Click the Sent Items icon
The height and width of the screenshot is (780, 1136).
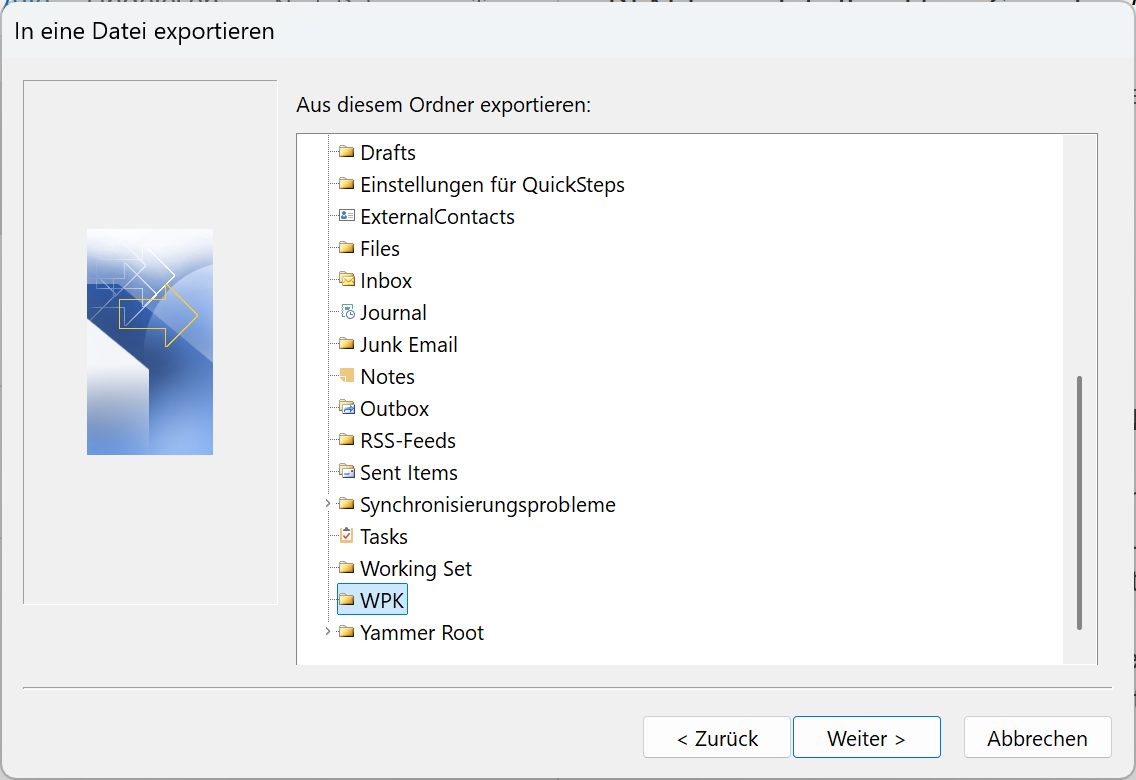[347, 471]
